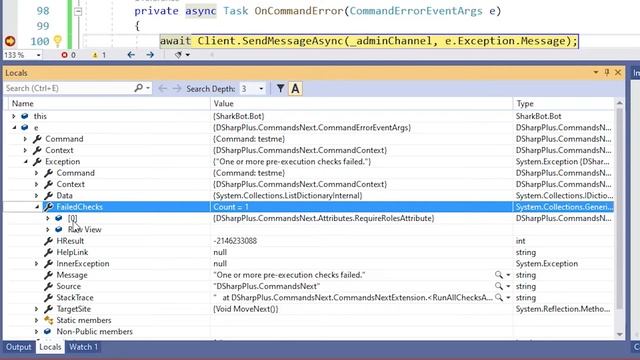Expand the top-level Context property
Screen dimensions: 640x360
pos(25,151)
